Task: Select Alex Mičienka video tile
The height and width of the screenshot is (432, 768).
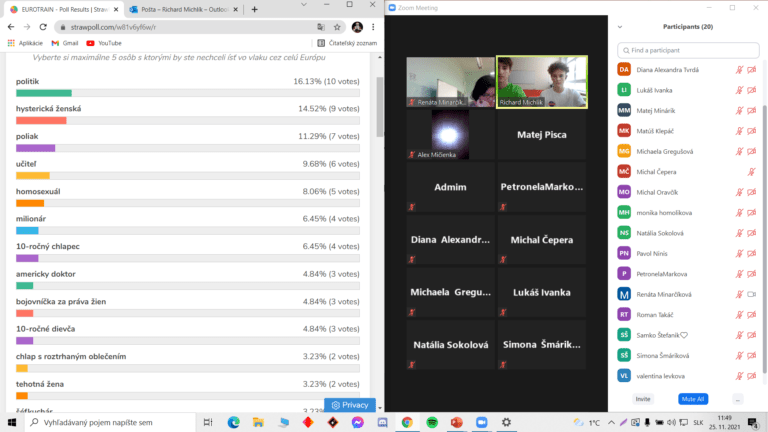Action: 450,135
